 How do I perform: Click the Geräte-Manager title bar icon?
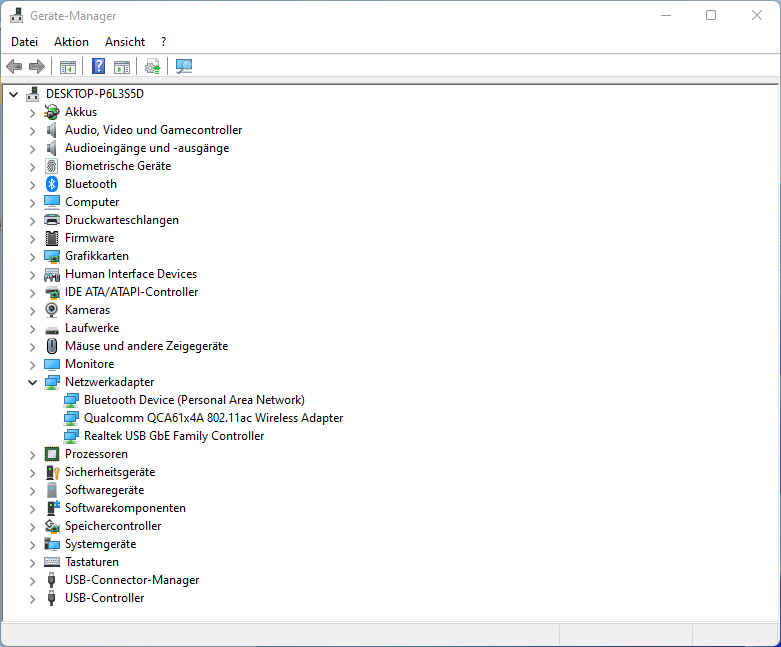[x=16, y=16]
